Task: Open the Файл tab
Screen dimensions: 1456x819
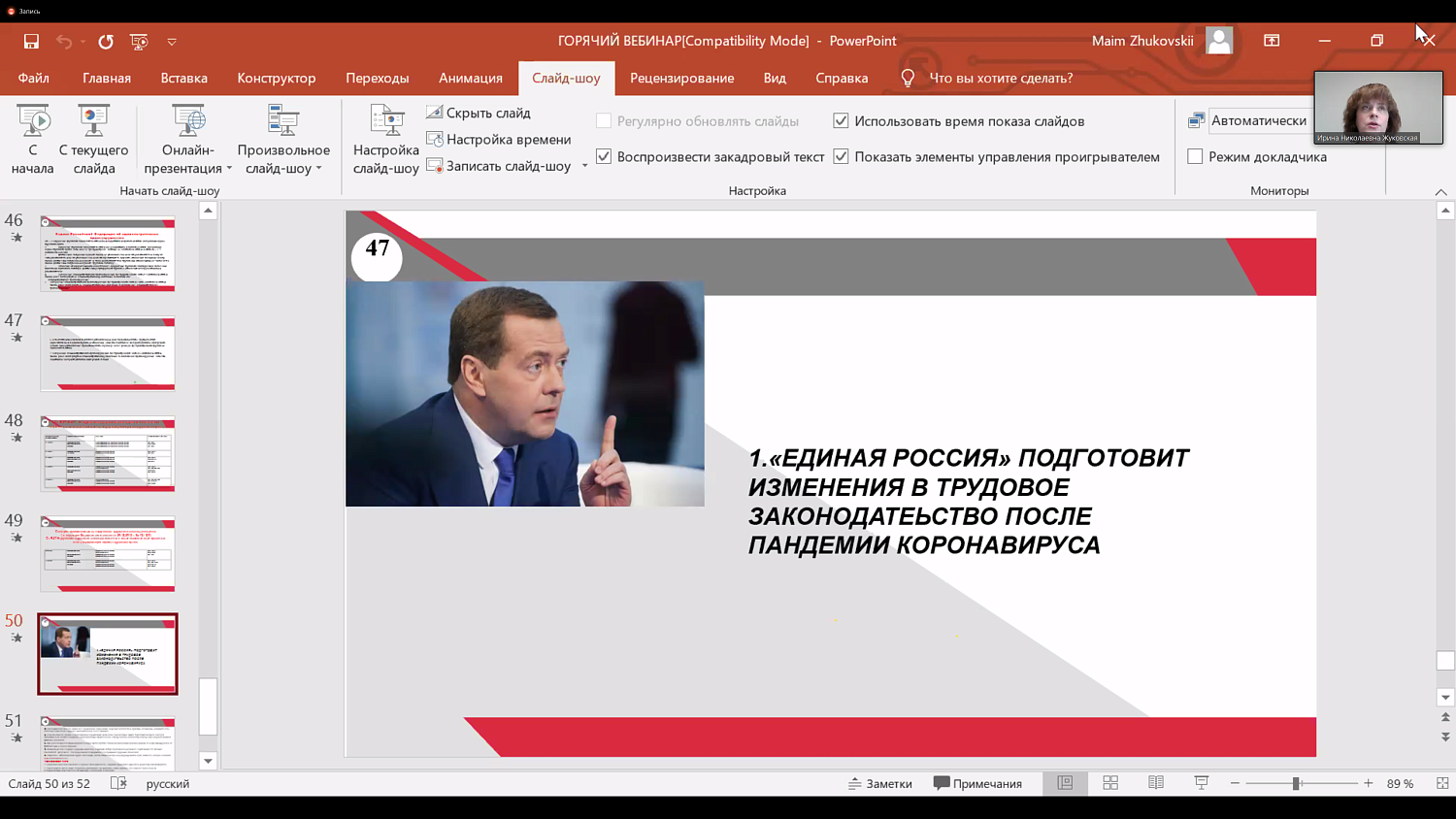Action: 33,78
